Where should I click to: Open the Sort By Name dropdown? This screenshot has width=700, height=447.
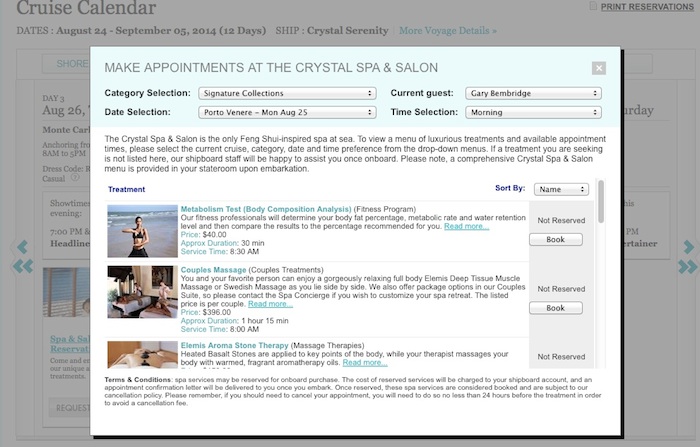click(x=561, y=189)
